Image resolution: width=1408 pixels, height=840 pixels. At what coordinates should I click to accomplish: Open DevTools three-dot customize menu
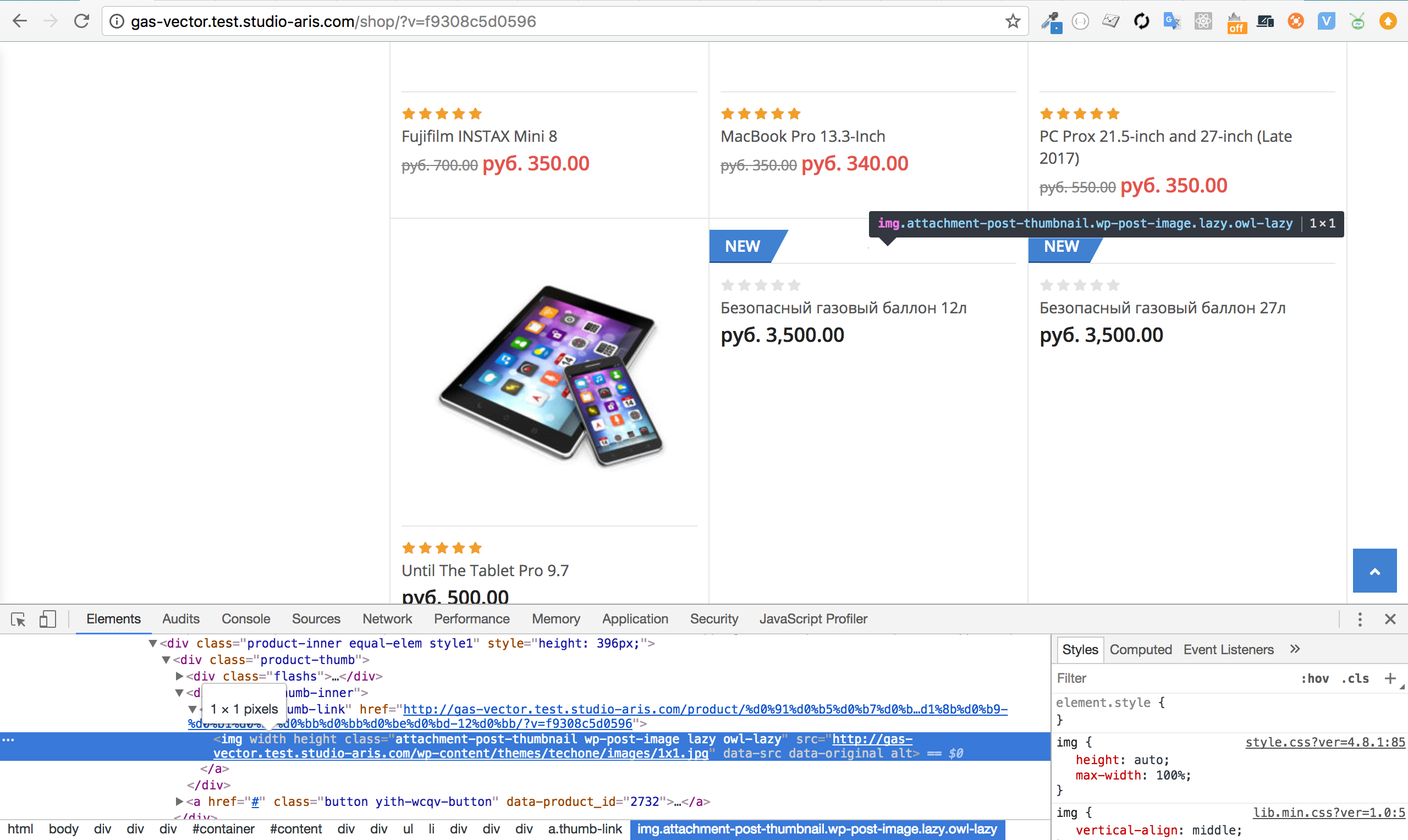pos(1360,619)
